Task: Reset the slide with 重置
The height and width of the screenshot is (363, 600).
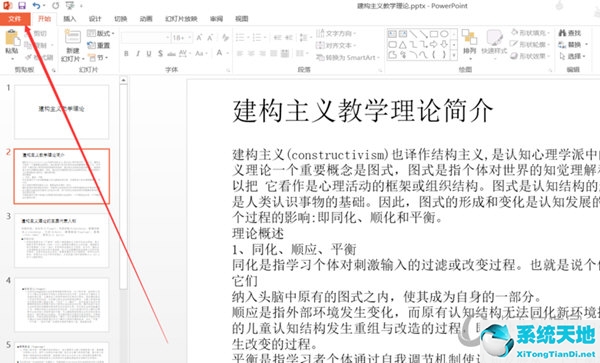Action: (99, 45)
